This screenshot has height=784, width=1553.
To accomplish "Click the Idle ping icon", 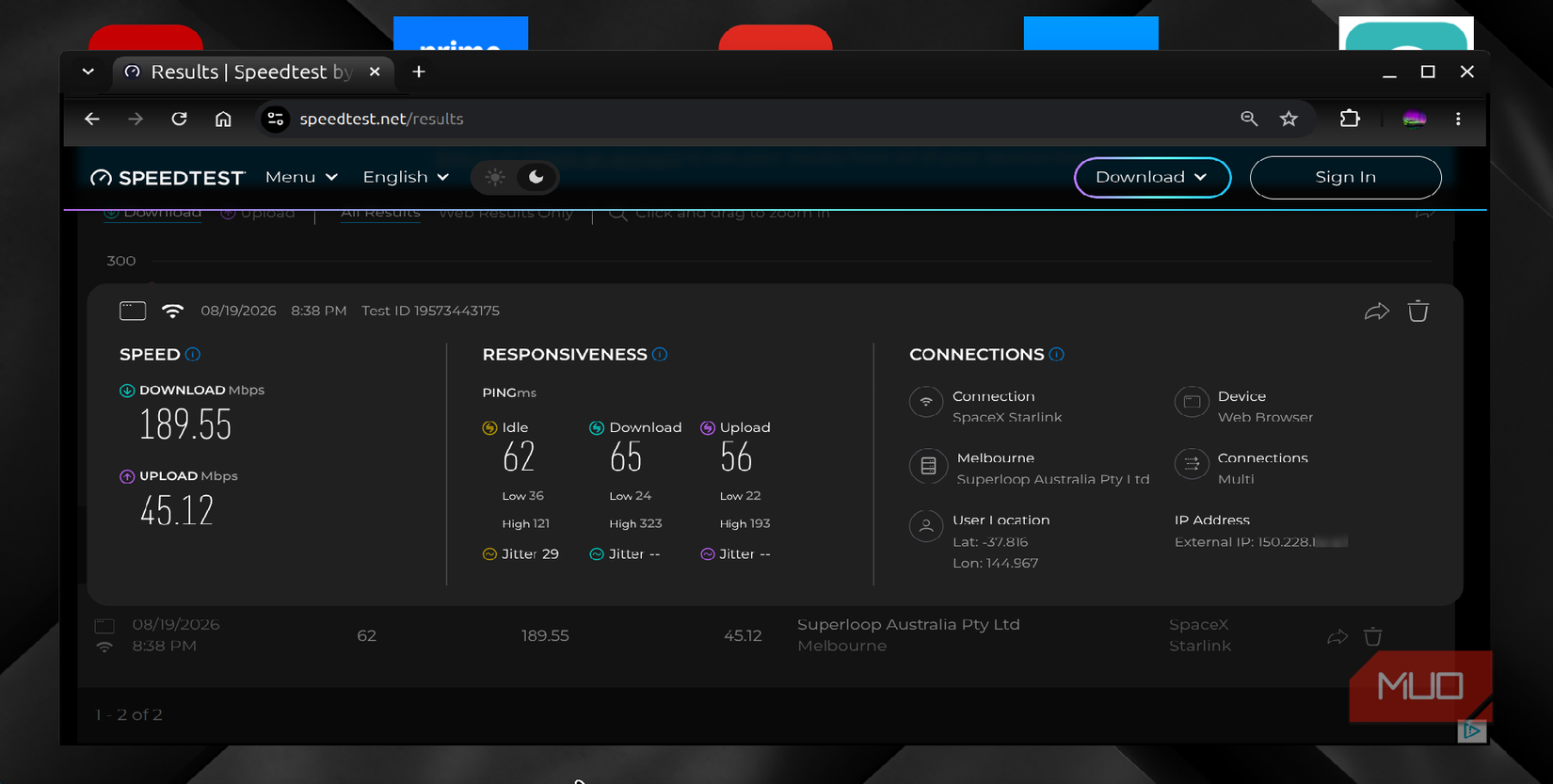I will tap(489, 428).
